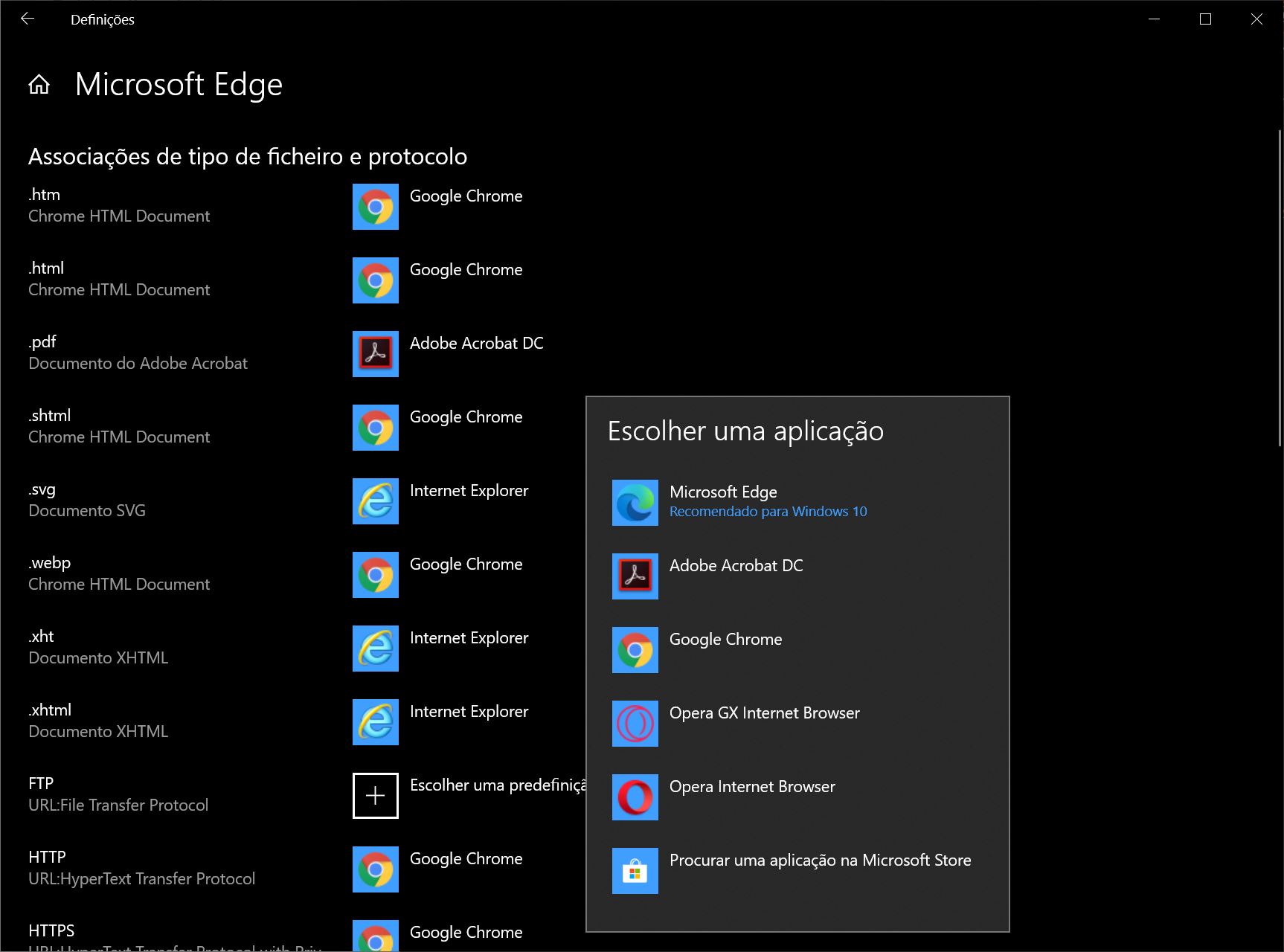This screenshot has height=952, width=1284.
Task: Go to the home icon beside Microsoft Edge
Action: [x=39, y=85]
